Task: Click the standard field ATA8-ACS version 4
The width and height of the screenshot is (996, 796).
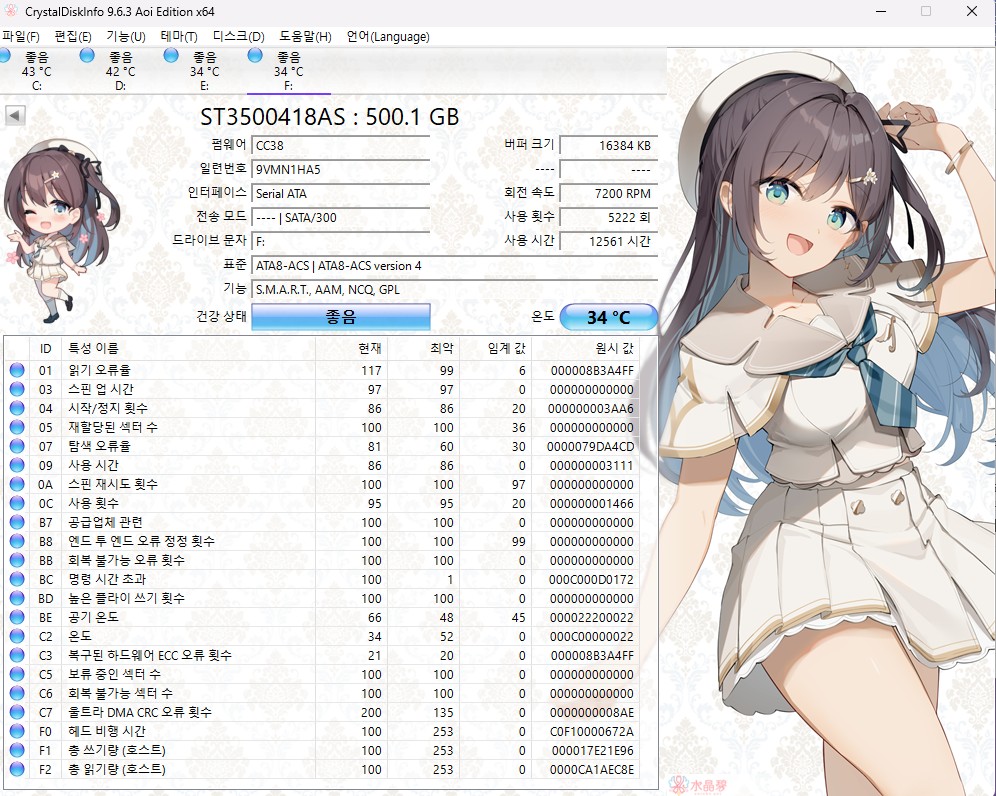Action: 455,266
